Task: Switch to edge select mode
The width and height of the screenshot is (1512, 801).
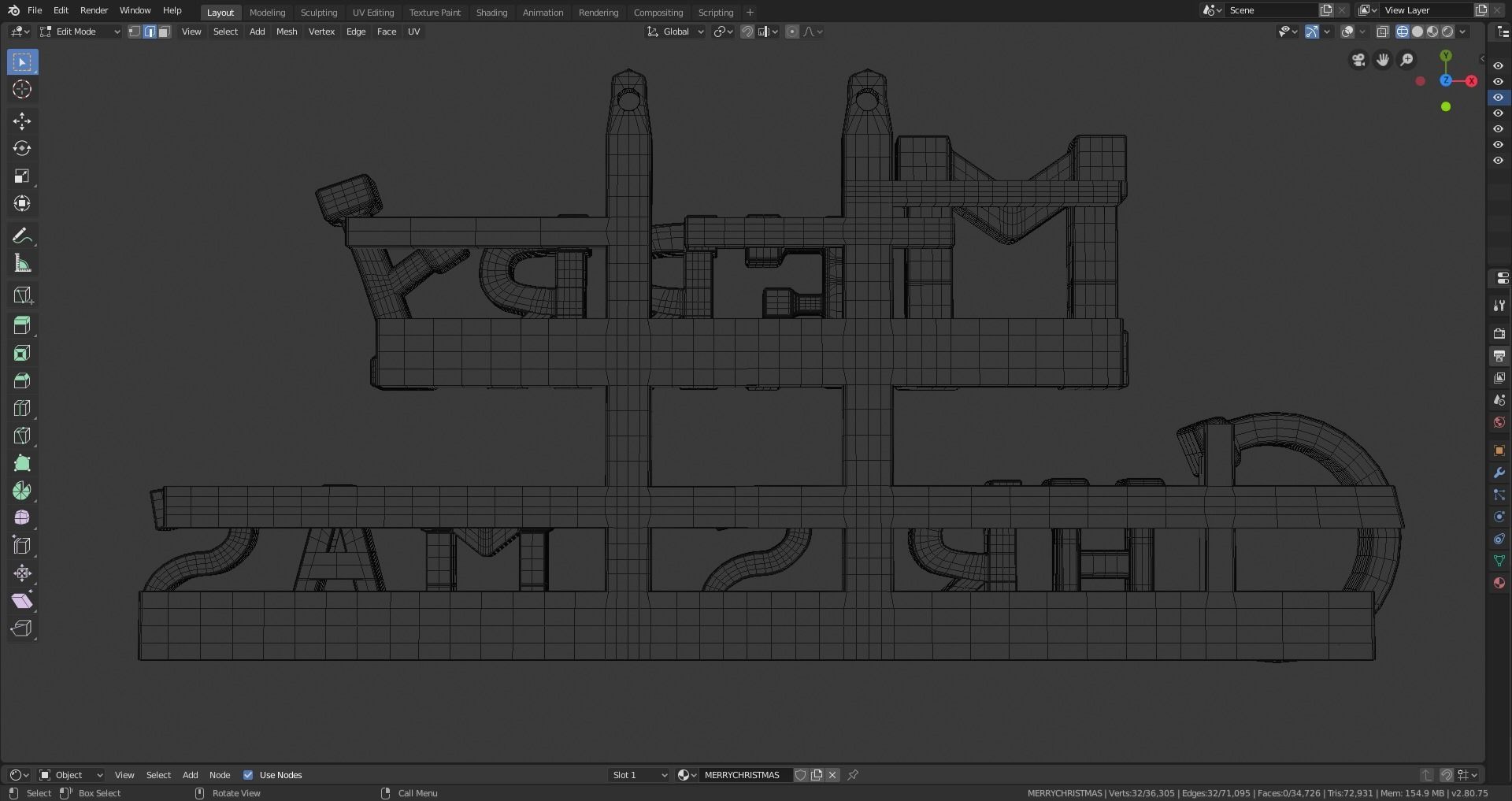Action: pos(150,32)
